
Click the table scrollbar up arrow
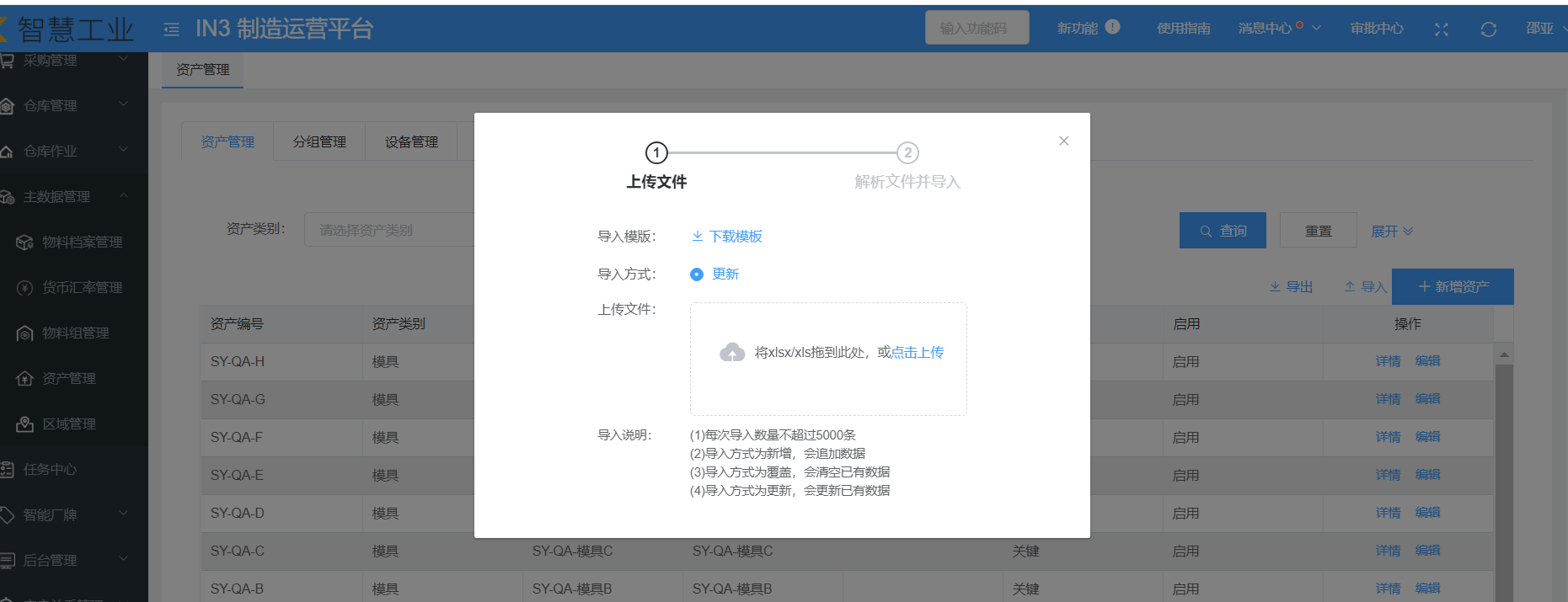click(1504, 354)
